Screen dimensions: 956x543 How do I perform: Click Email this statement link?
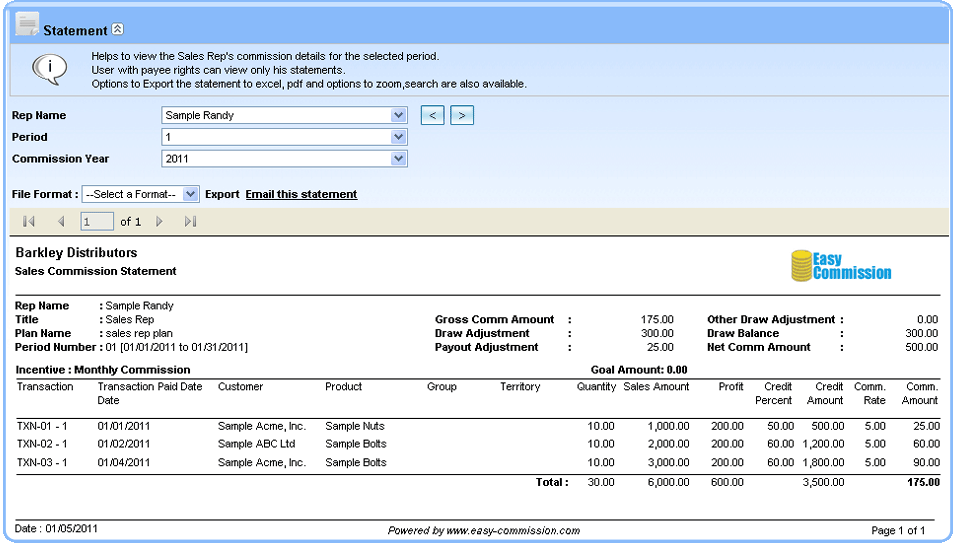[301, 194]
